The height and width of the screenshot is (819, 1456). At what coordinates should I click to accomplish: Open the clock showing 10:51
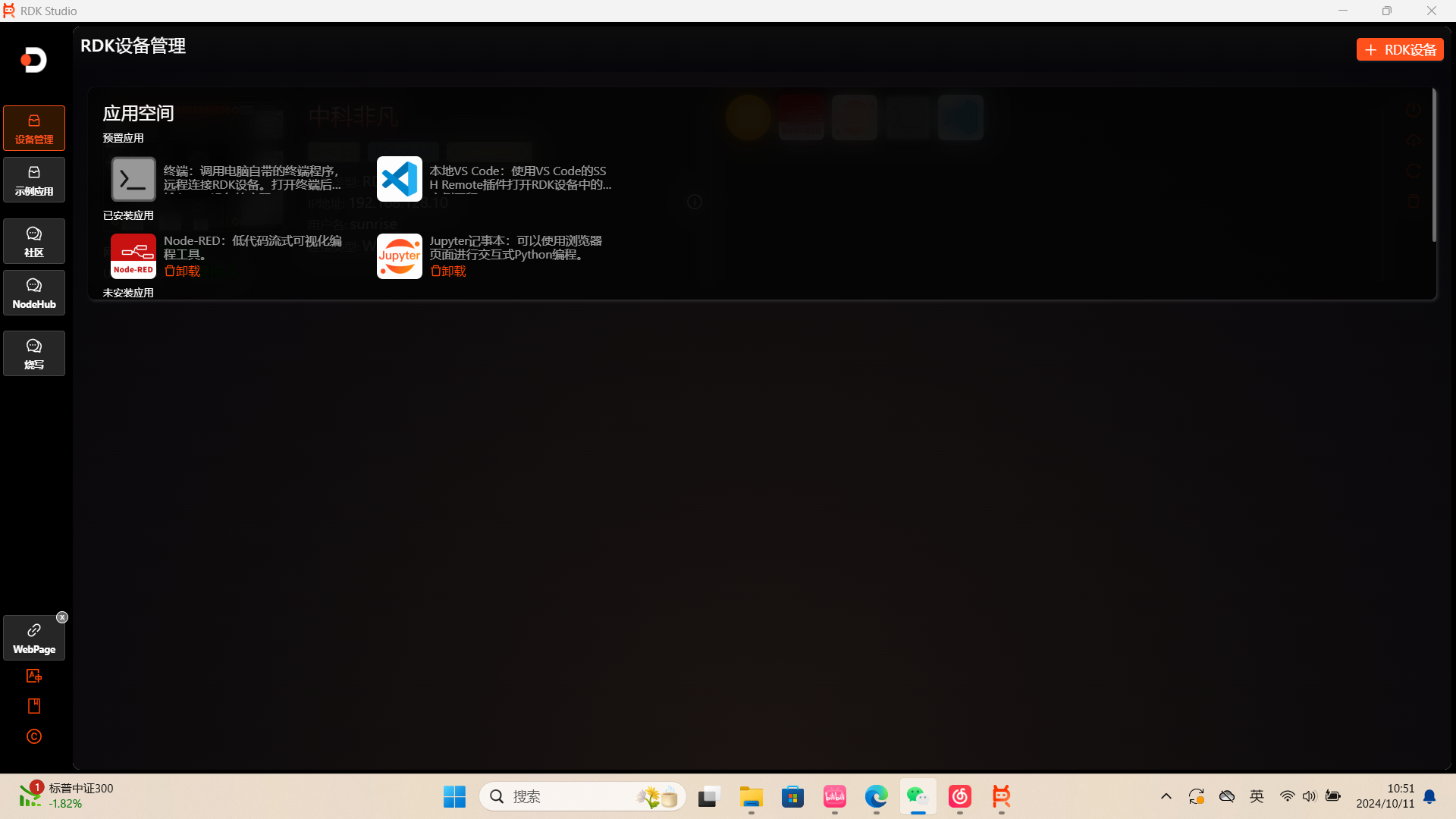pos(1385,796)
